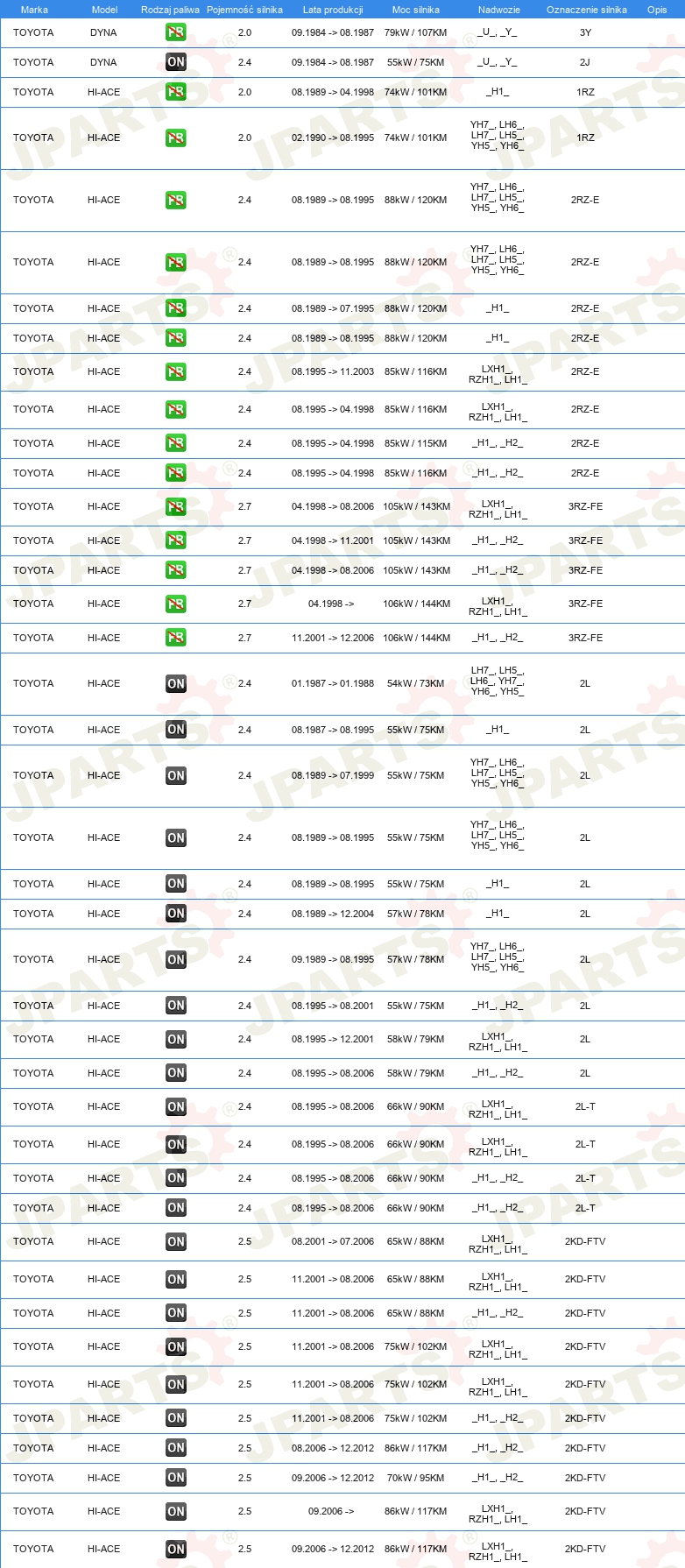The height and width of the screenshot is (1568, 685).
Task: Click 2KD-FTV in the 70kW / 95KM row
Action: (585, 1478)
